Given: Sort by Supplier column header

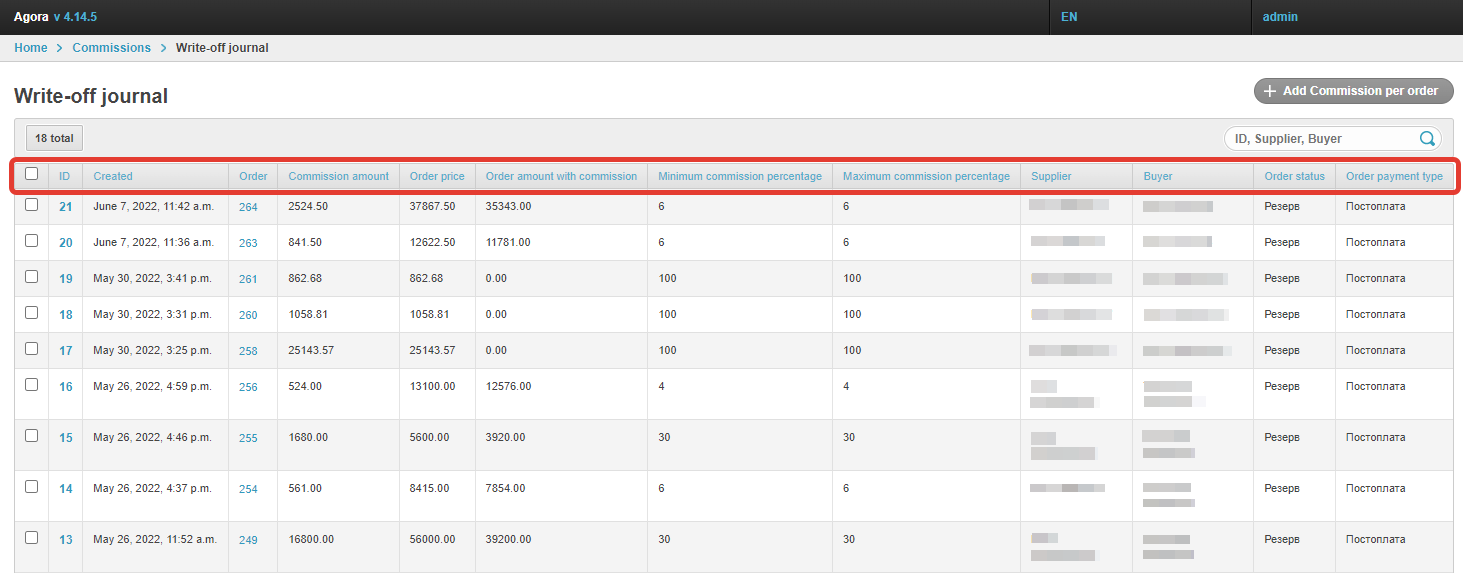Looking at the screenshot, I should (1051, 176).
